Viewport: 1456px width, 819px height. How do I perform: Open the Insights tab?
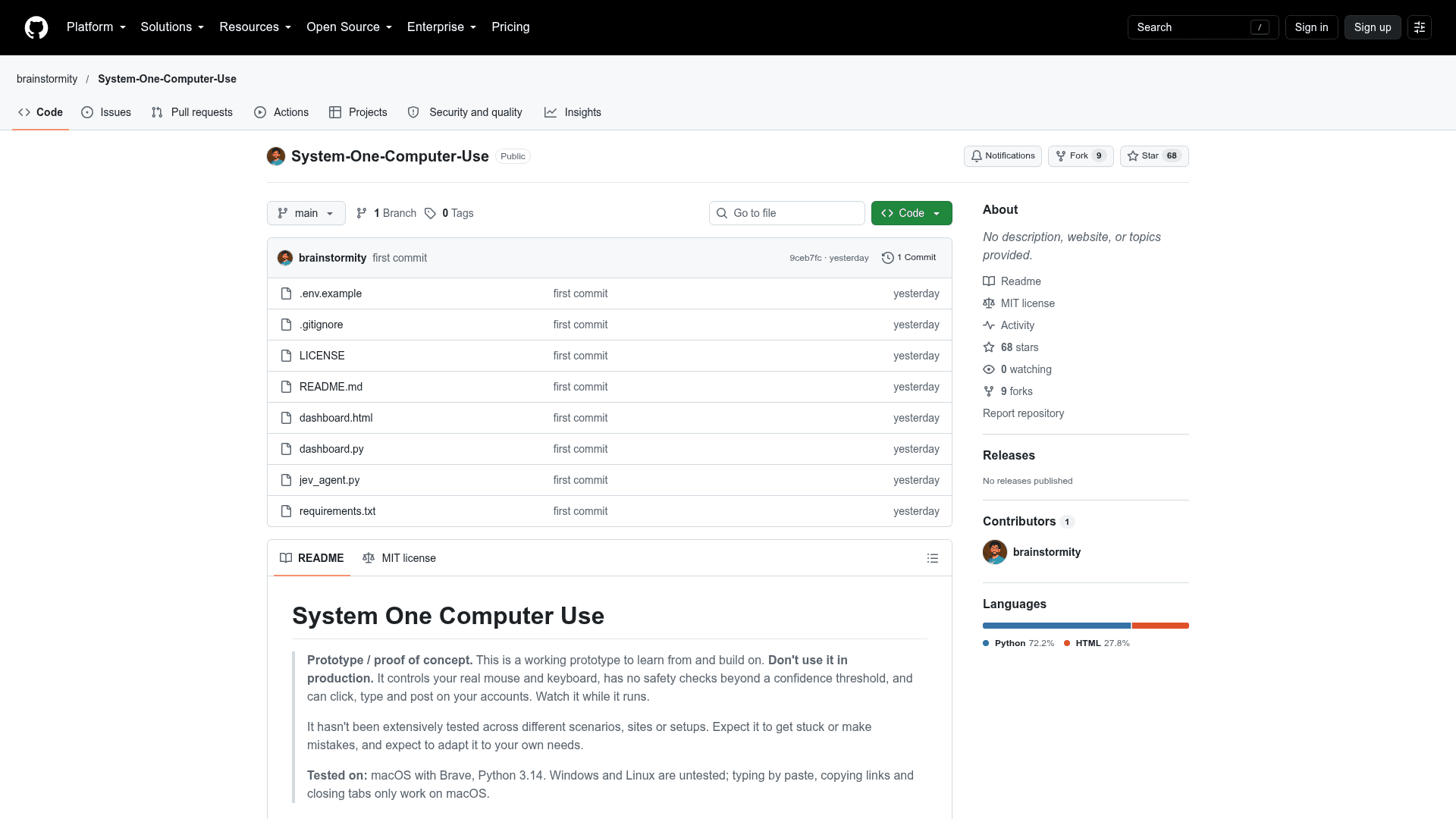coord(573,112)
